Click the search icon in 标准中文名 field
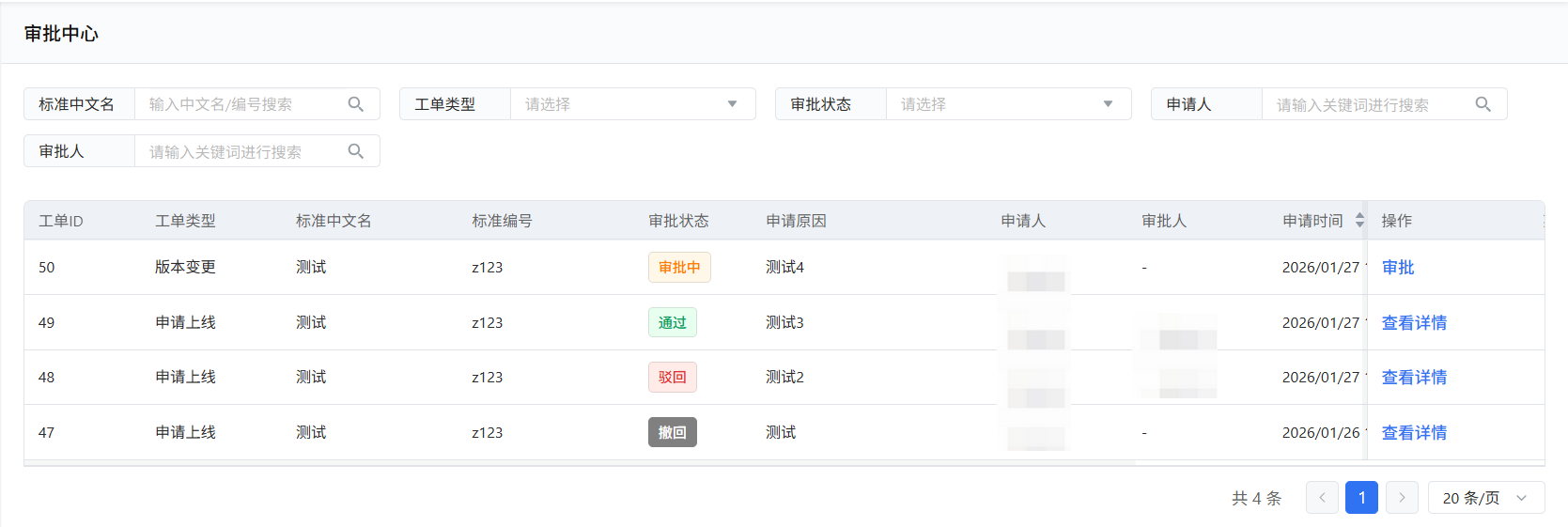 (356, 104)
